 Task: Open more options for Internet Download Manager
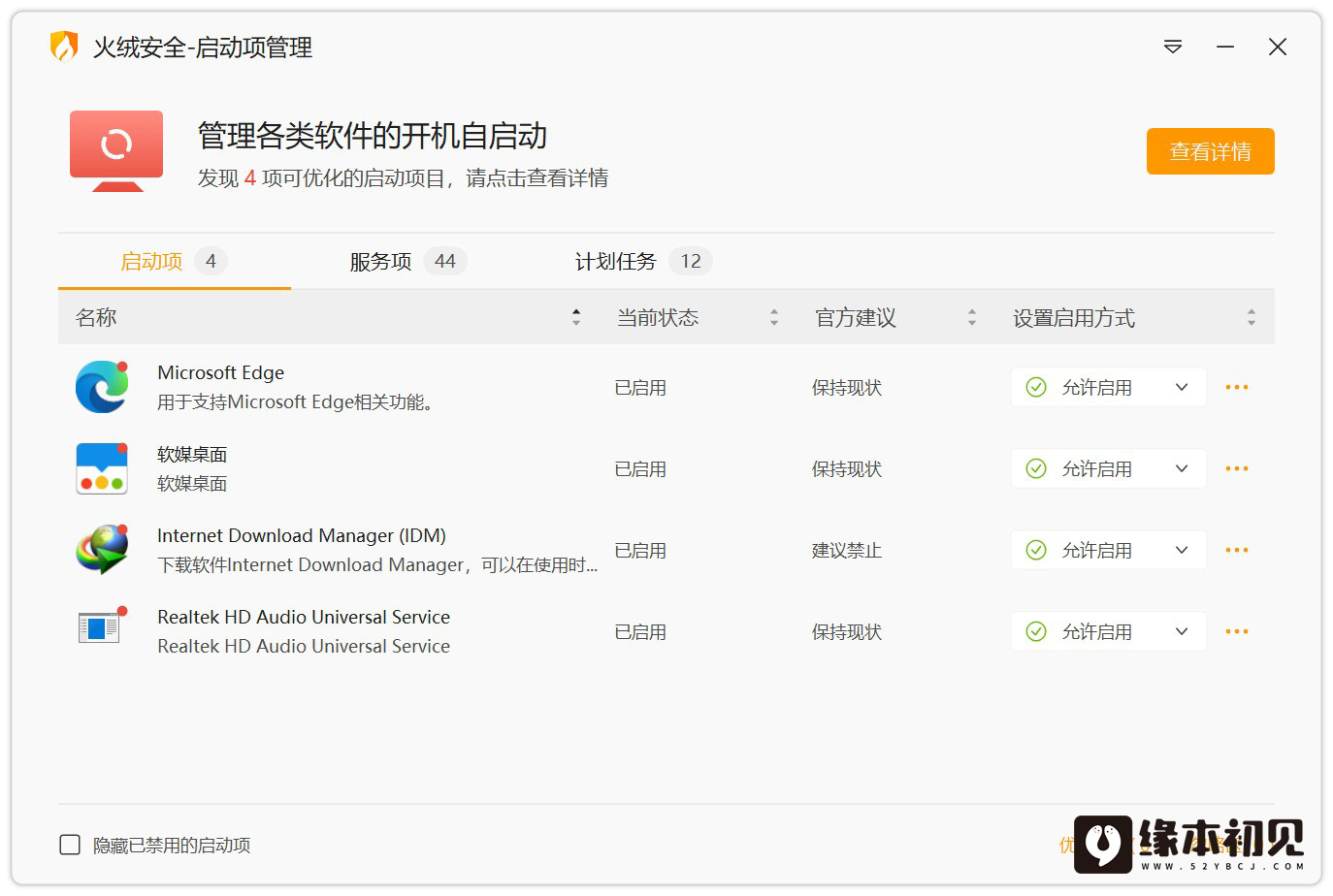click(1237, 550)
